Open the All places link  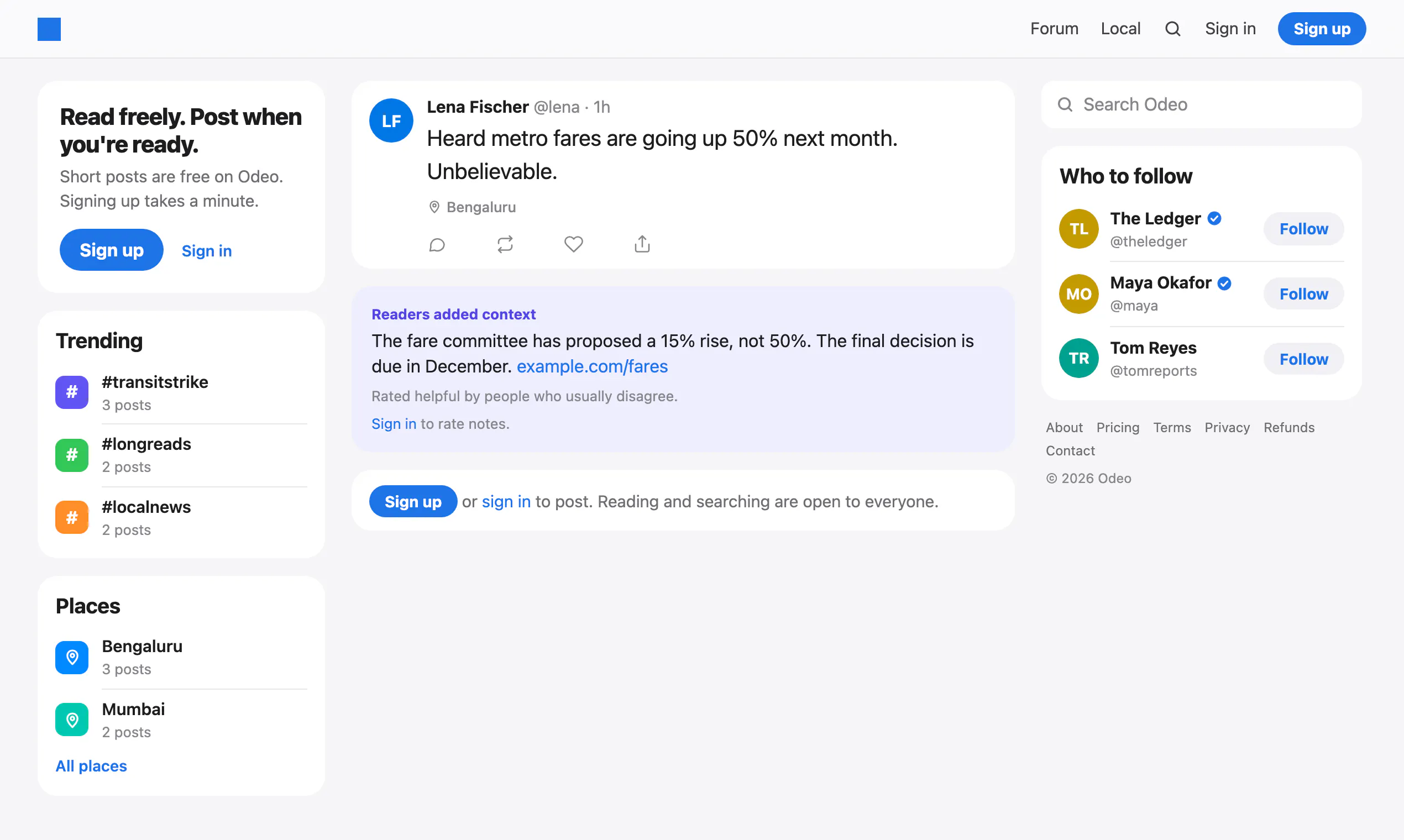[x=91, y=766]
